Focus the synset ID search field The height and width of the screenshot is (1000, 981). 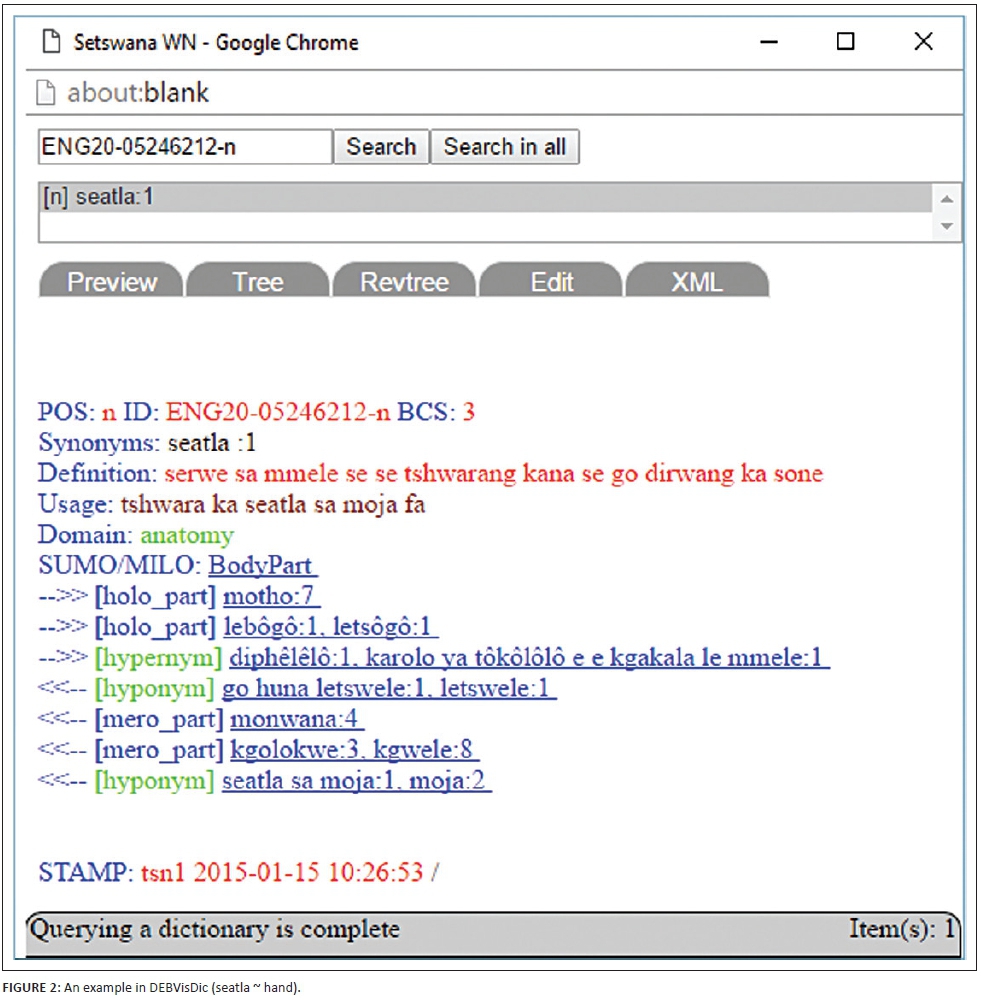pyautogui.click(x=185, y=147)
